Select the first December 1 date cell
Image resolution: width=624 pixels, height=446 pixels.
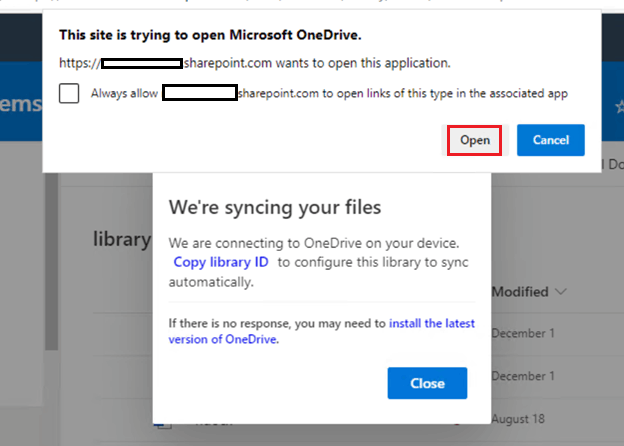(x=523, y=333)
